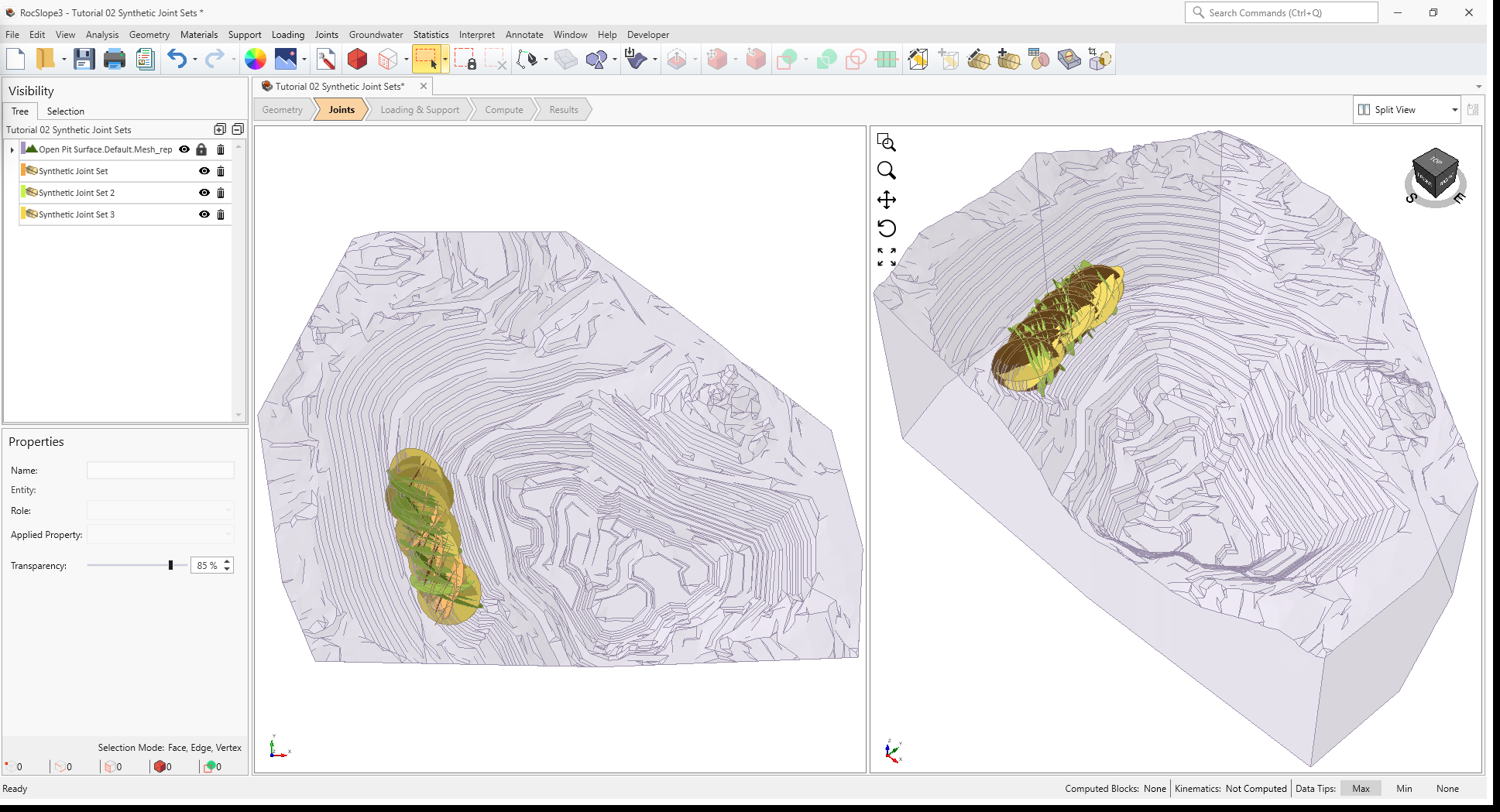Select the pan move tool in viewport
Image resolution: width=1500 pixels, height=812 pixels.
[x=887, y=200]
